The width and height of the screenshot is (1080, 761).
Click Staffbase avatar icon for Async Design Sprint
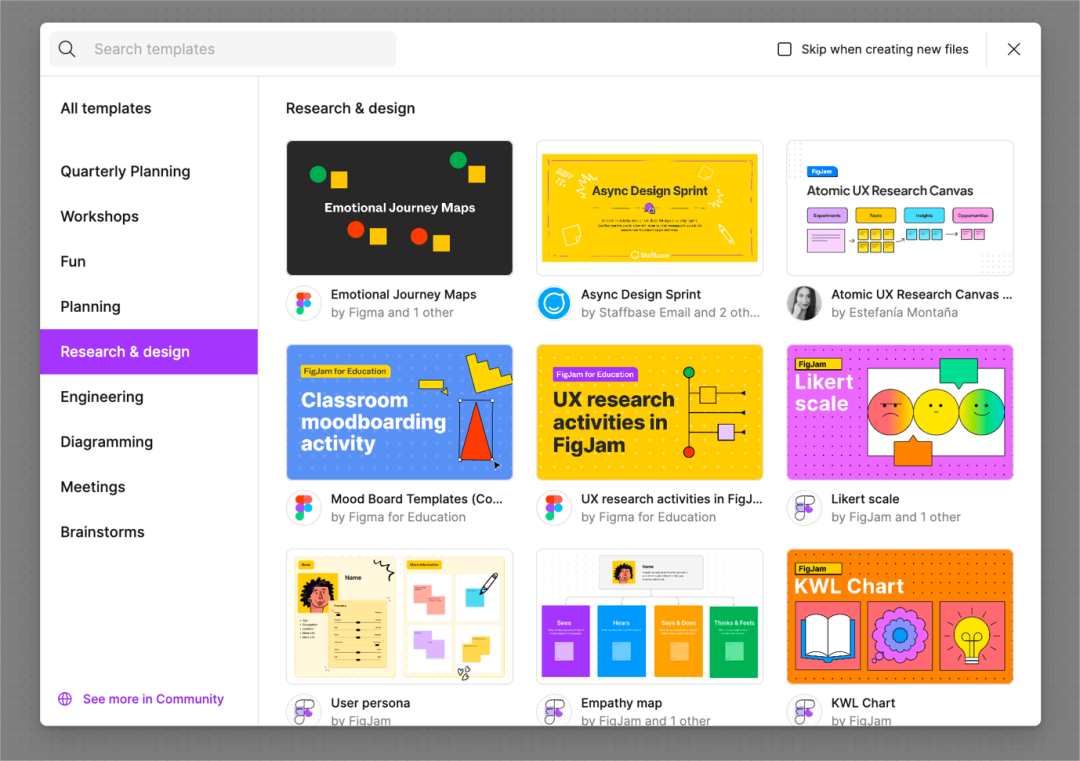pyautogui.click(x=554, y=303)
